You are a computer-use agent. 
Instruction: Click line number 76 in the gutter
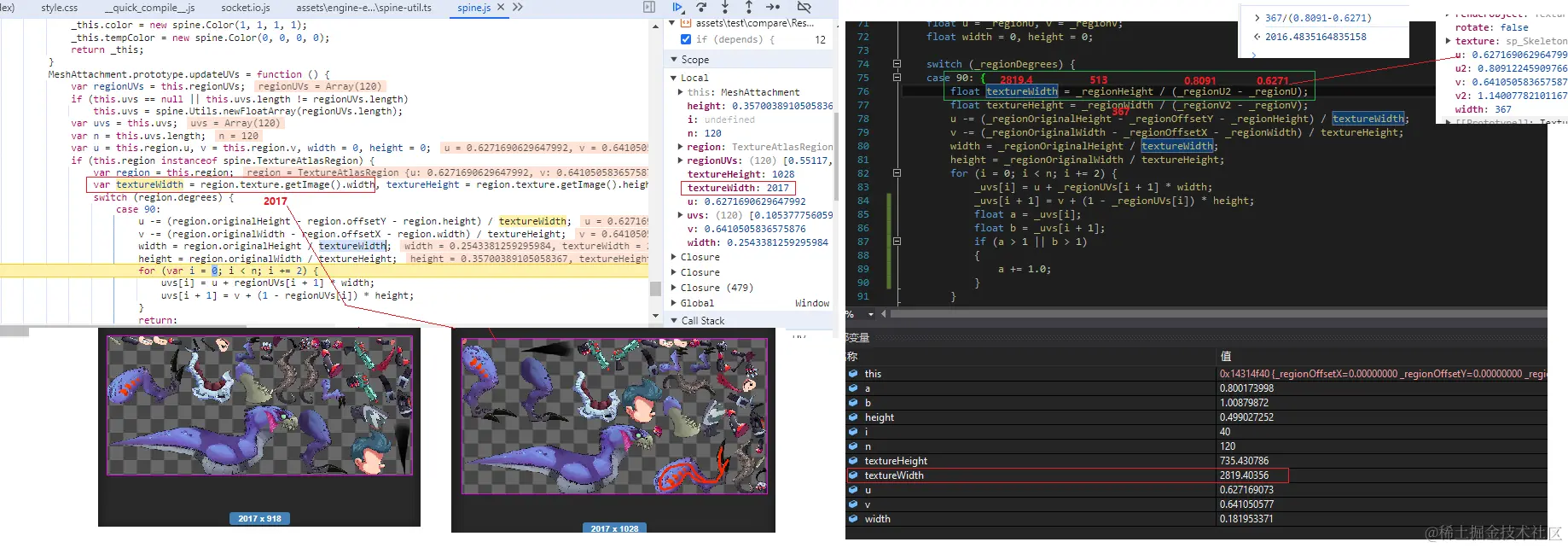pos(863,91)
